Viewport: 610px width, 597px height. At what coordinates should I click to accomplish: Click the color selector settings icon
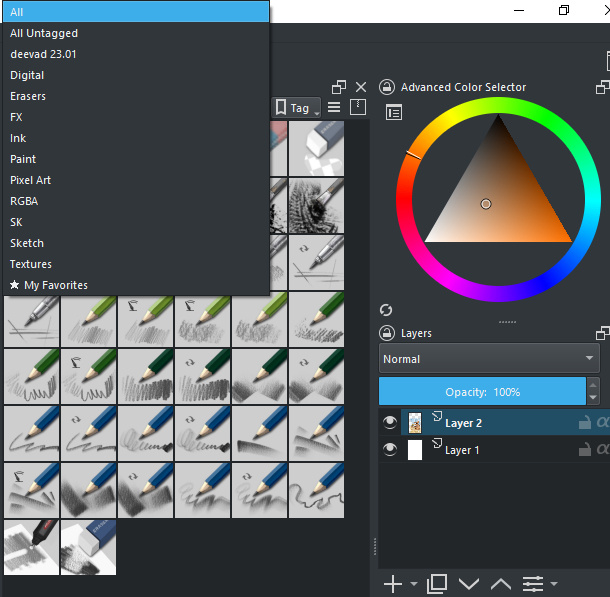(394, 113)
